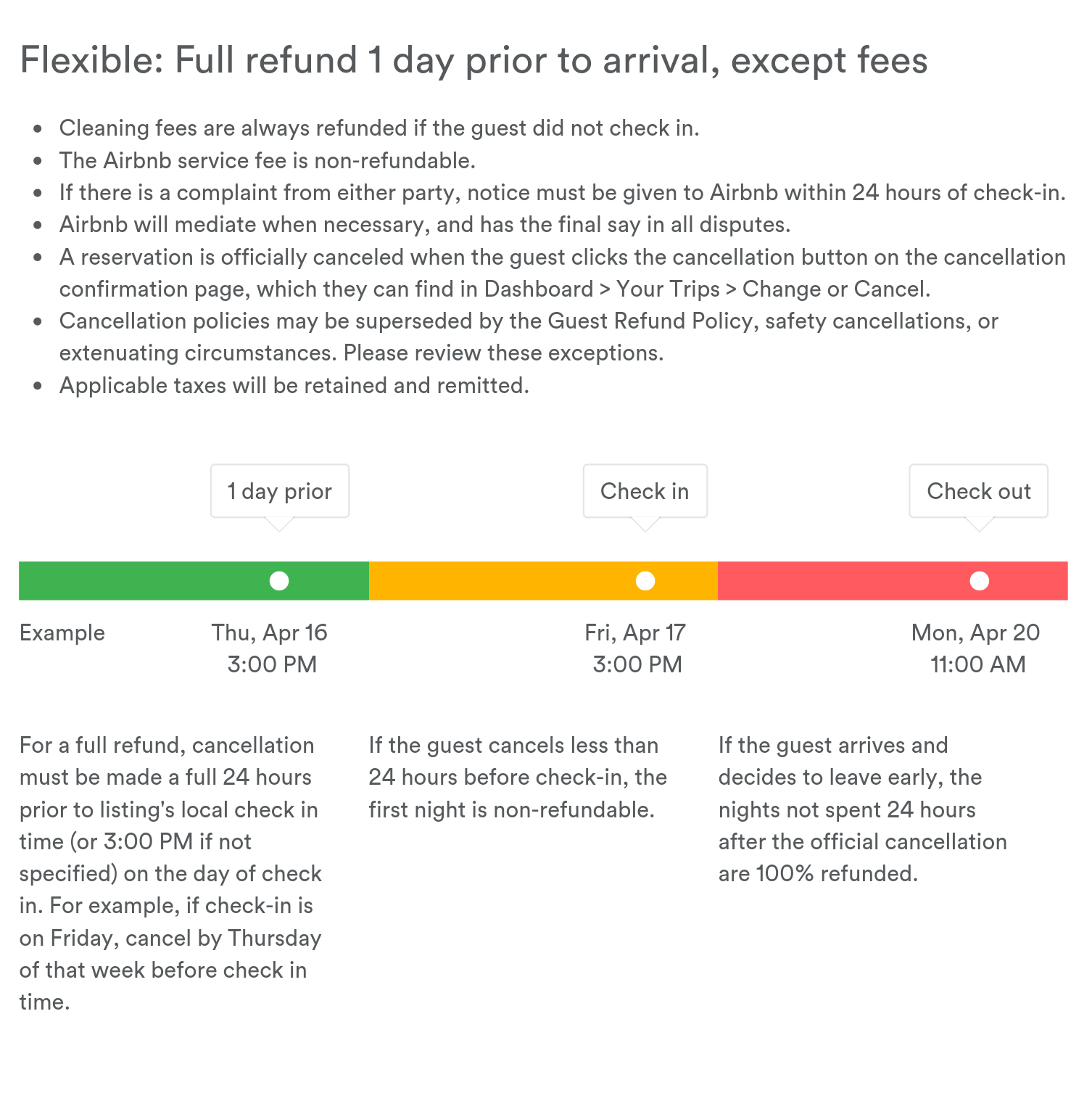Click the white dot on the red bar
The width and height of the screenshot is (1092, 1093).
click(979, 581)
